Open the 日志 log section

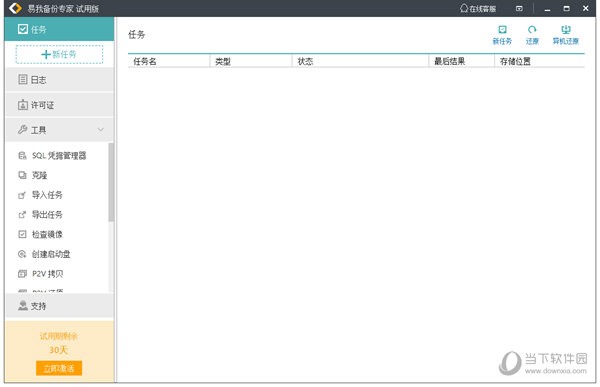(x=59, y=80)
